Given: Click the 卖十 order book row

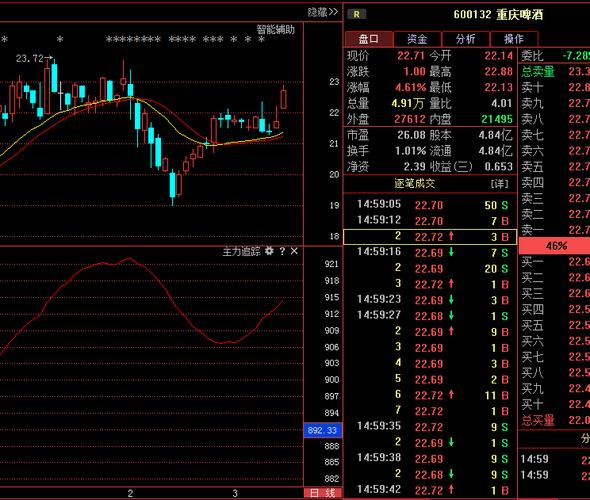Looking at the screenshot, I should click(555, 87).
